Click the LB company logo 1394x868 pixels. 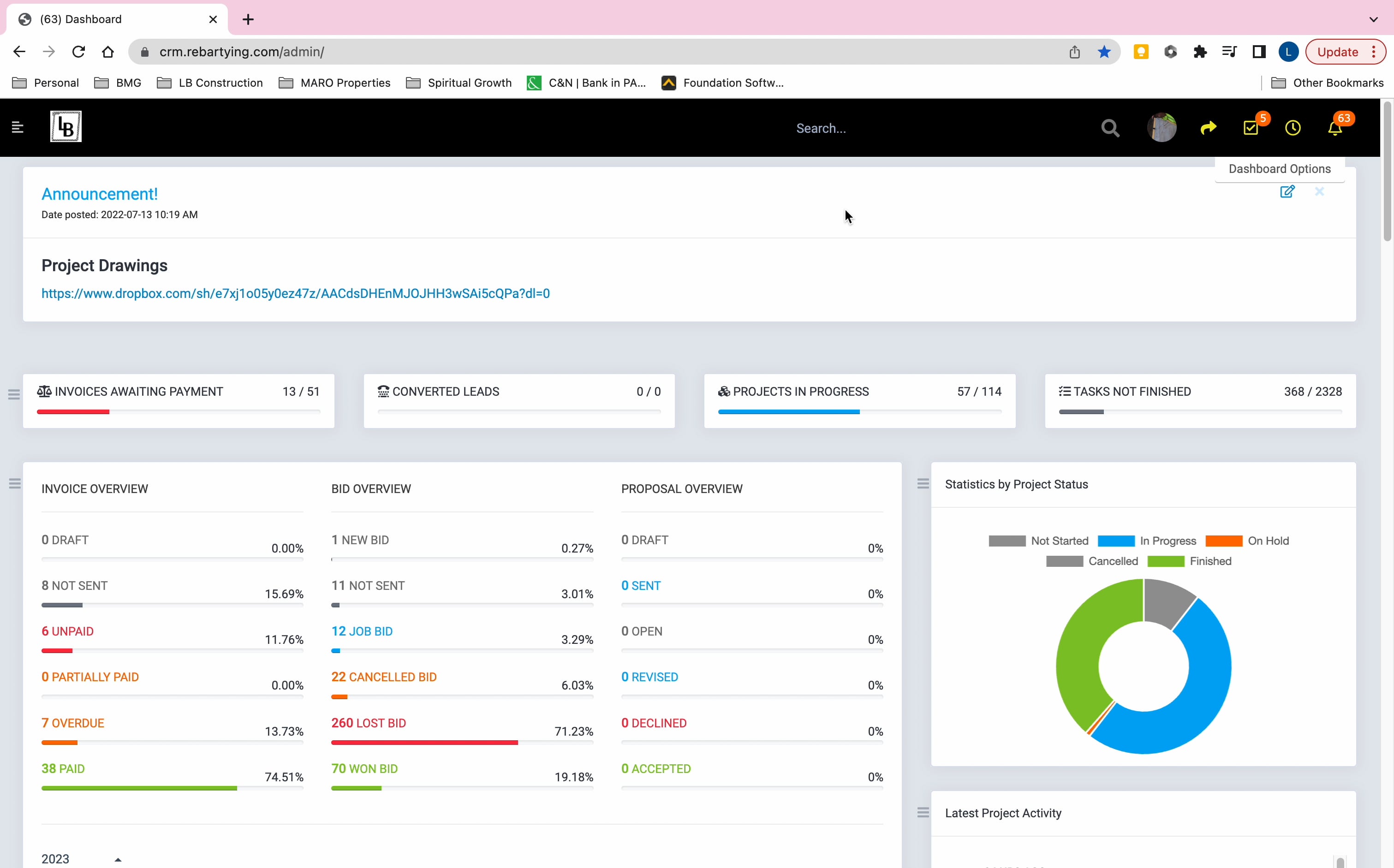(65, 126)
